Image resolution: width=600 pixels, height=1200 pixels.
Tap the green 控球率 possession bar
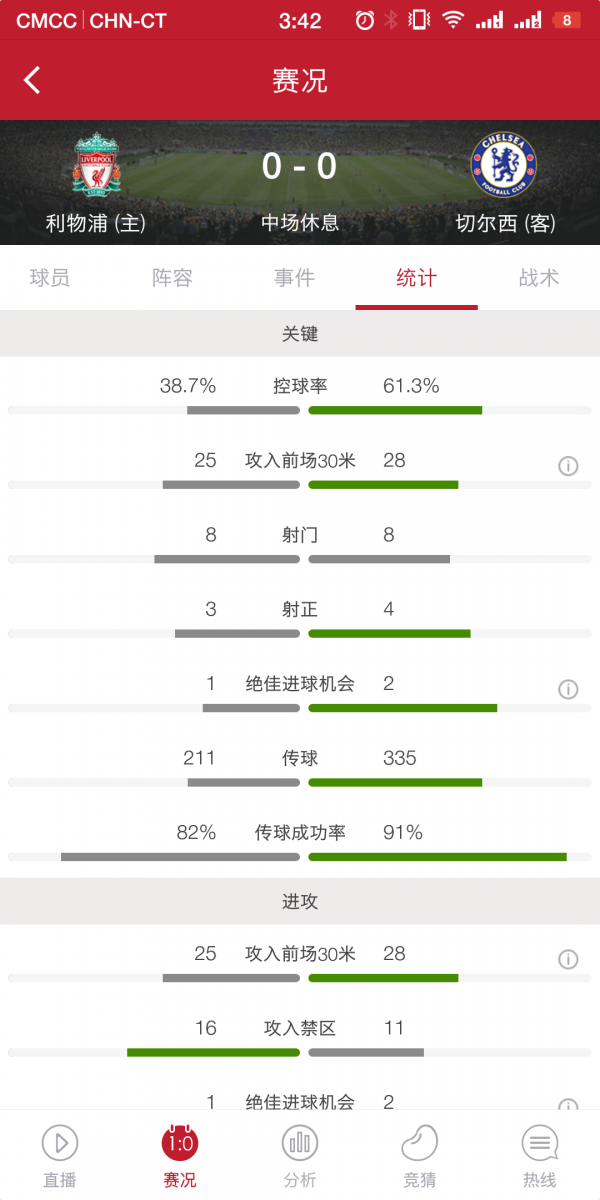tap(395, 410)
